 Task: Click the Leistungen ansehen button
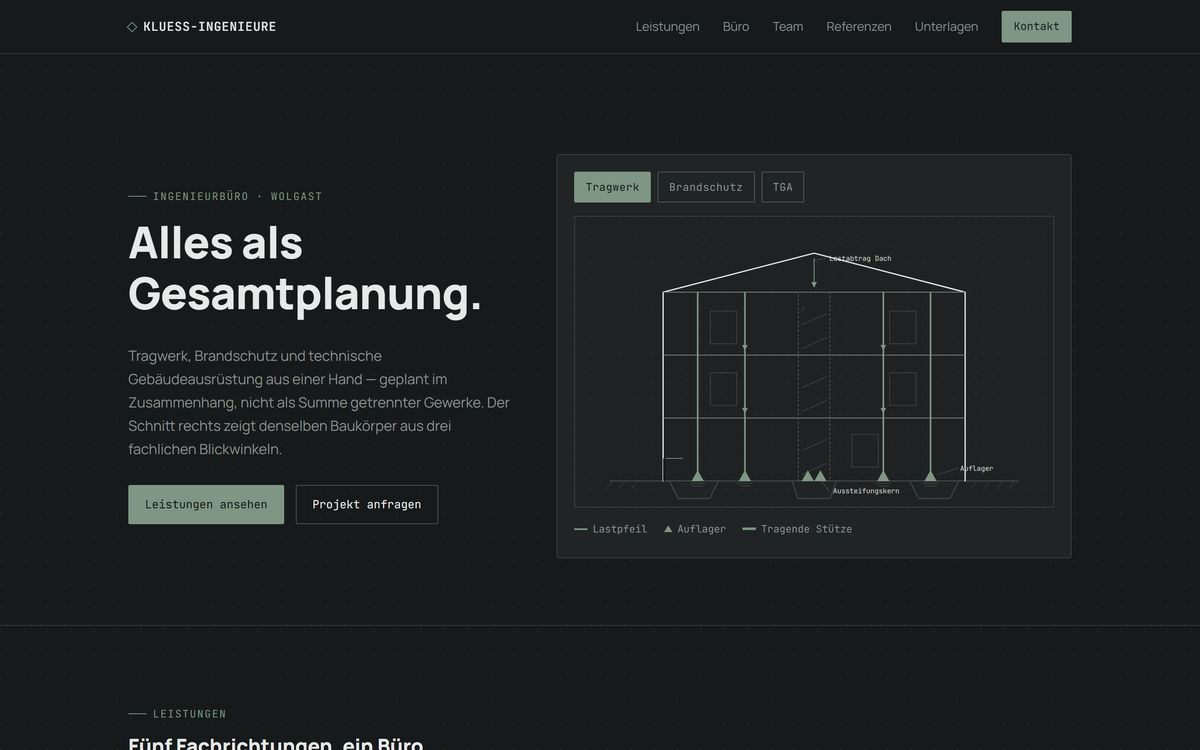point(206,505)
